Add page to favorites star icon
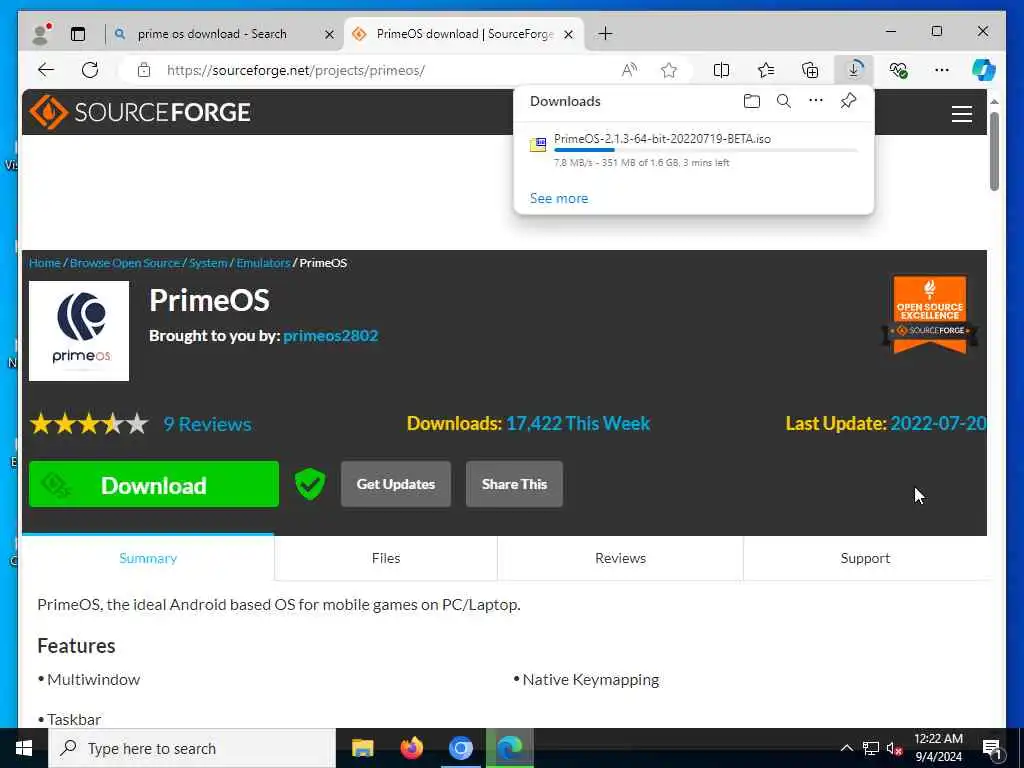The width and height of the screenshot is (1024, 768). tap(669, 70)
